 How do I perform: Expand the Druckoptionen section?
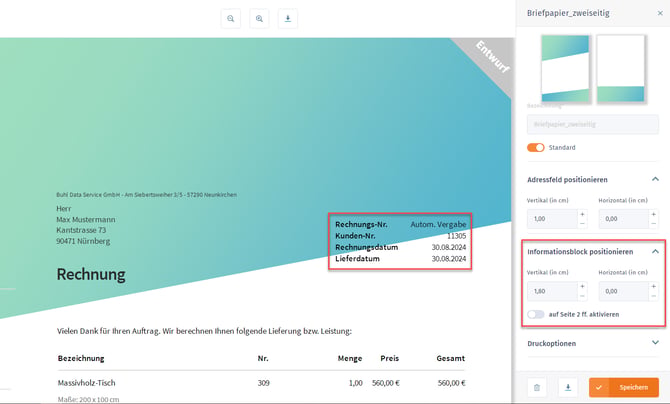[x=655, y=343]
